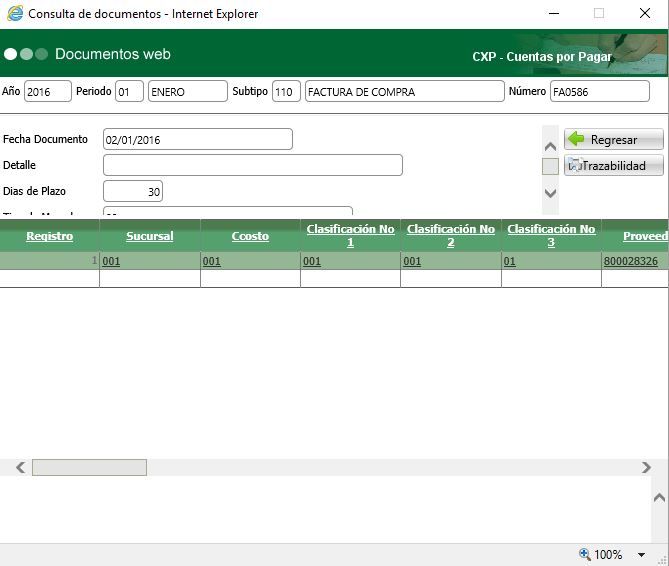Sort by the Sucursal column header

point(150,236)
